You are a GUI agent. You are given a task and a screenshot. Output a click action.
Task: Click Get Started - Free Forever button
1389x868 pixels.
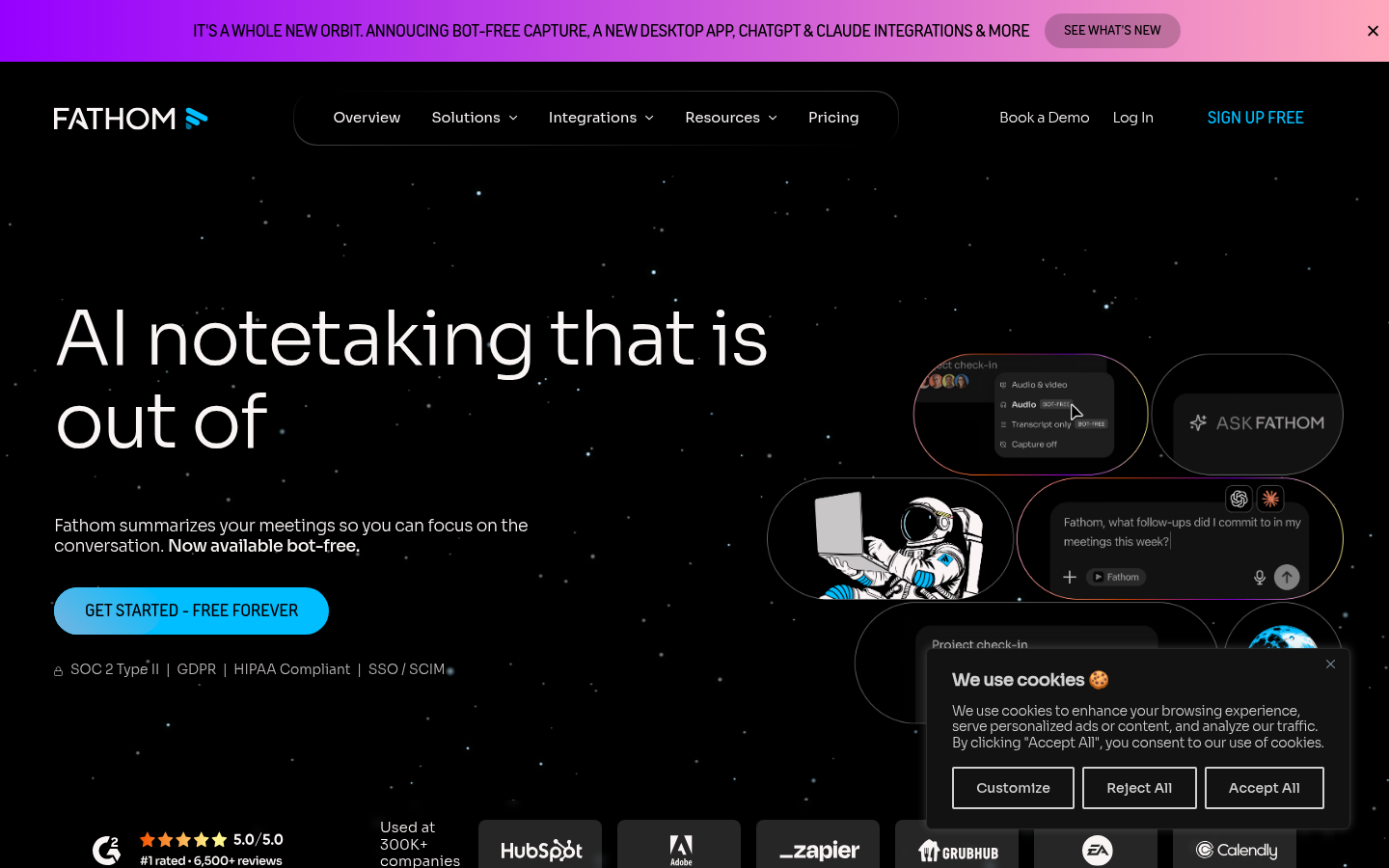coord(191,610)
